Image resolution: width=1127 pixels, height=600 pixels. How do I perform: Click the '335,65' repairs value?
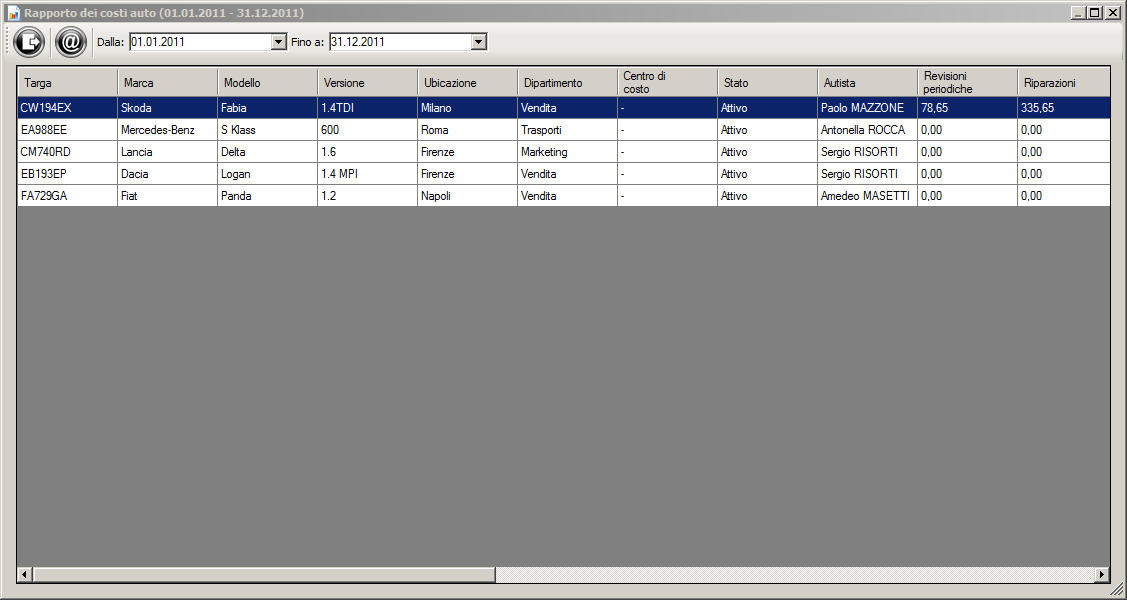click(x=1063, y=108)
